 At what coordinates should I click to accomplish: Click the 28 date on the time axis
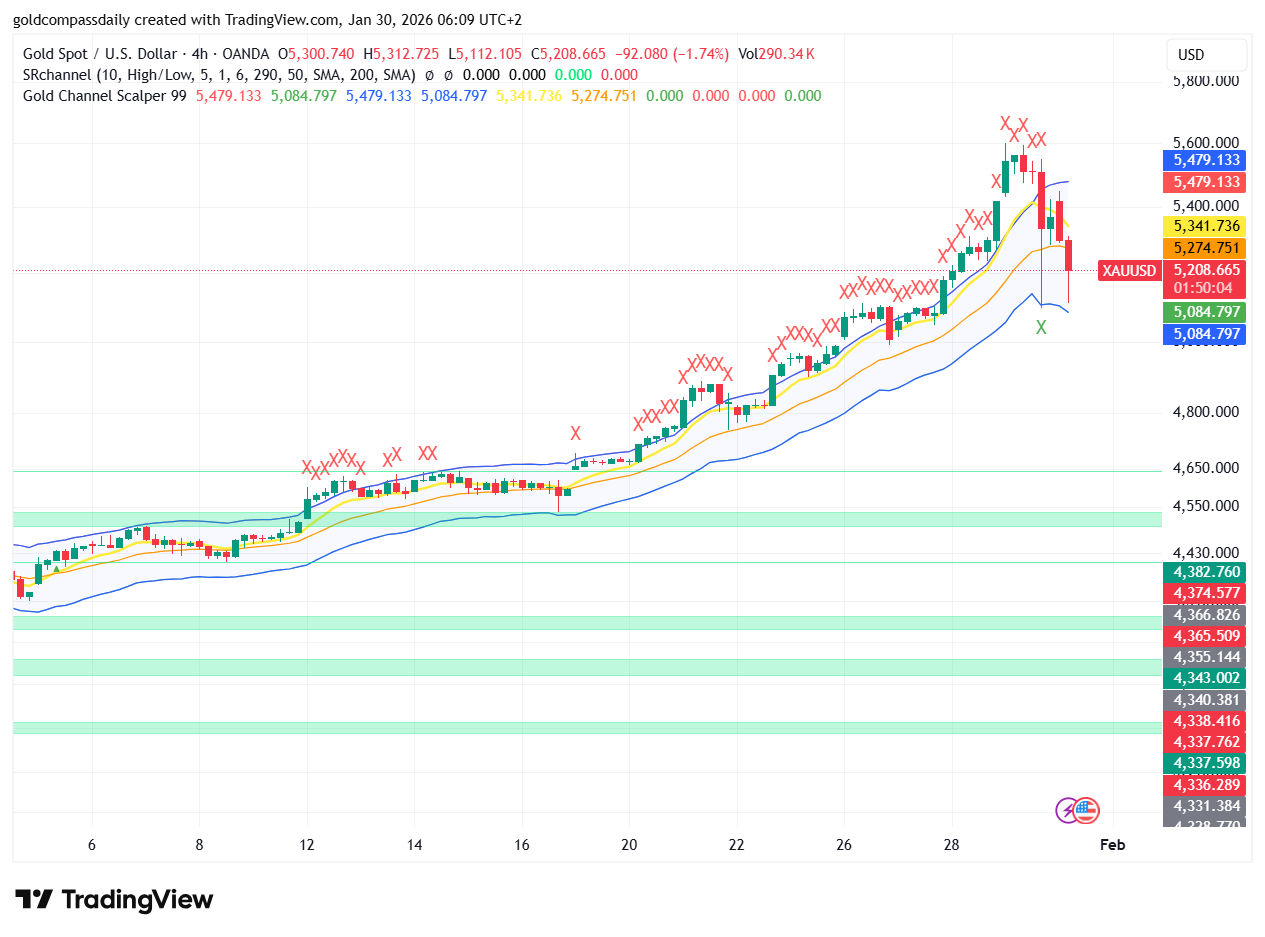point(950,845)
